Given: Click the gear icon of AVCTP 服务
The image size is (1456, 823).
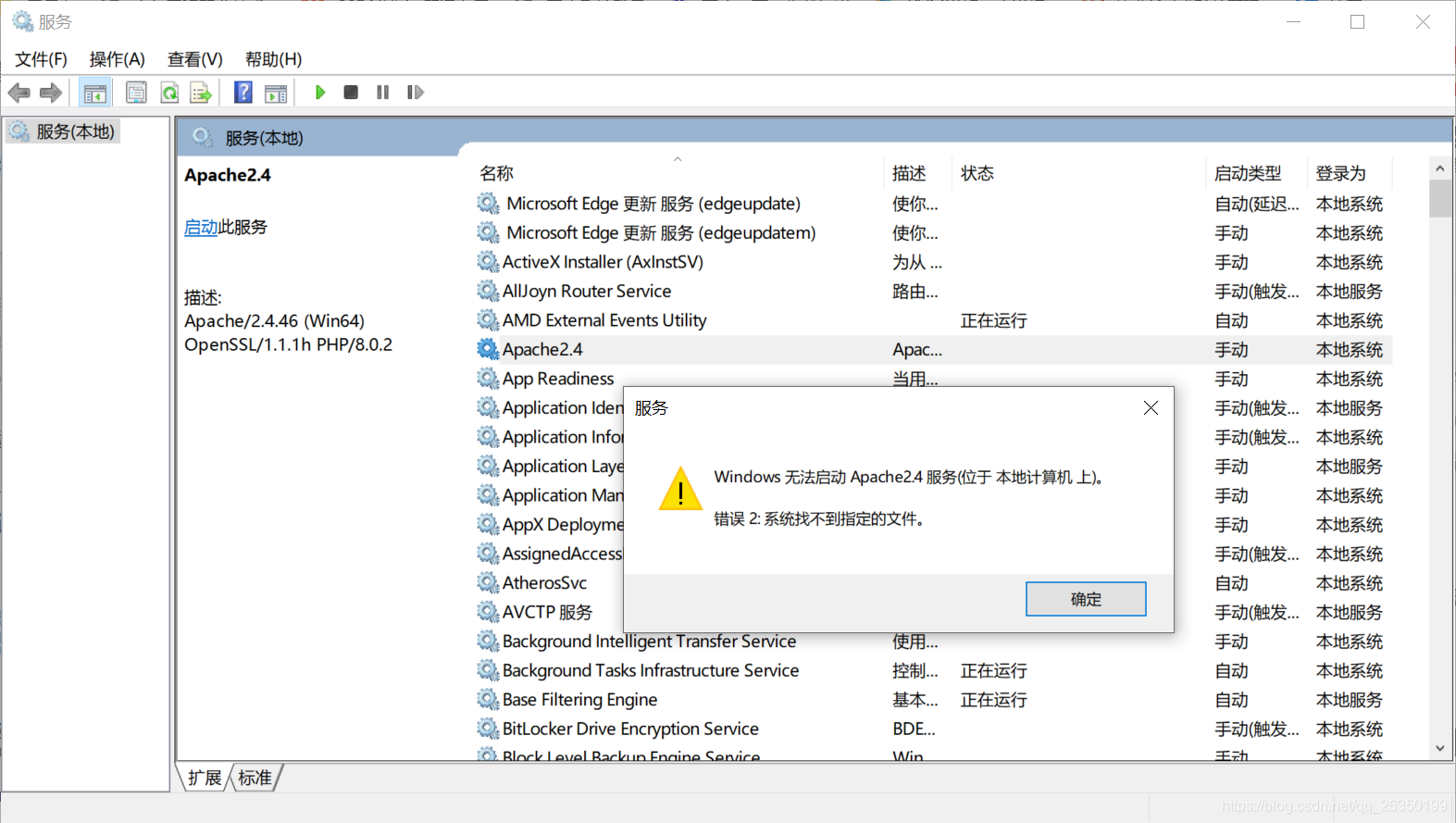Looking at the screenshot, I should [488, 612].
